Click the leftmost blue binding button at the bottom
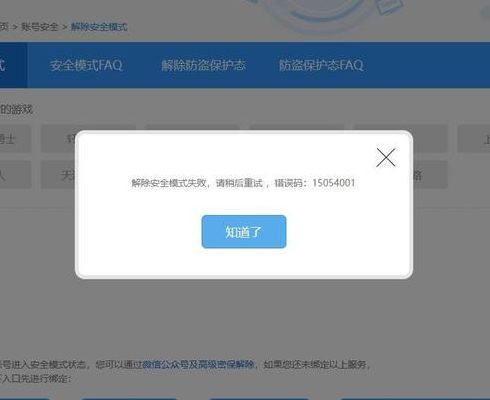Viewport: 490px width, 400px height. [x=25, y=398]
